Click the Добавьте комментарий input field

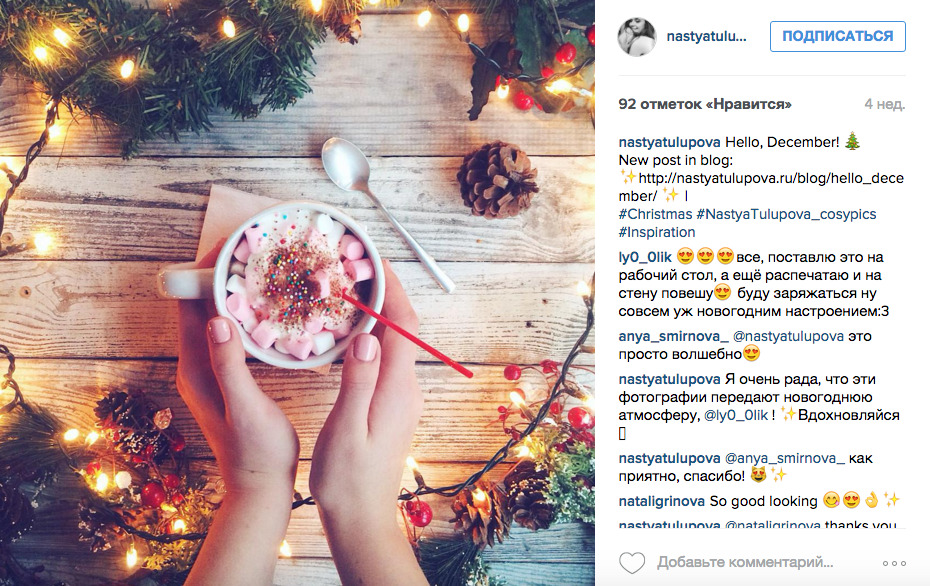pos(744,562)
